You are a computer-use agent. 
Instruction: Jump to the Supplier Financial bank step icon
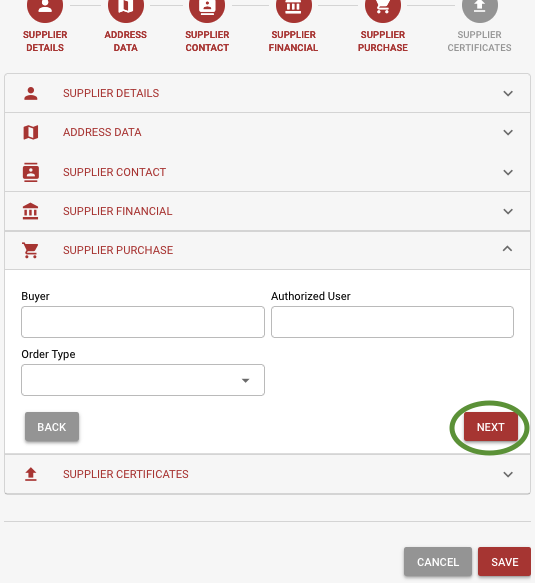tap(294, 7)
